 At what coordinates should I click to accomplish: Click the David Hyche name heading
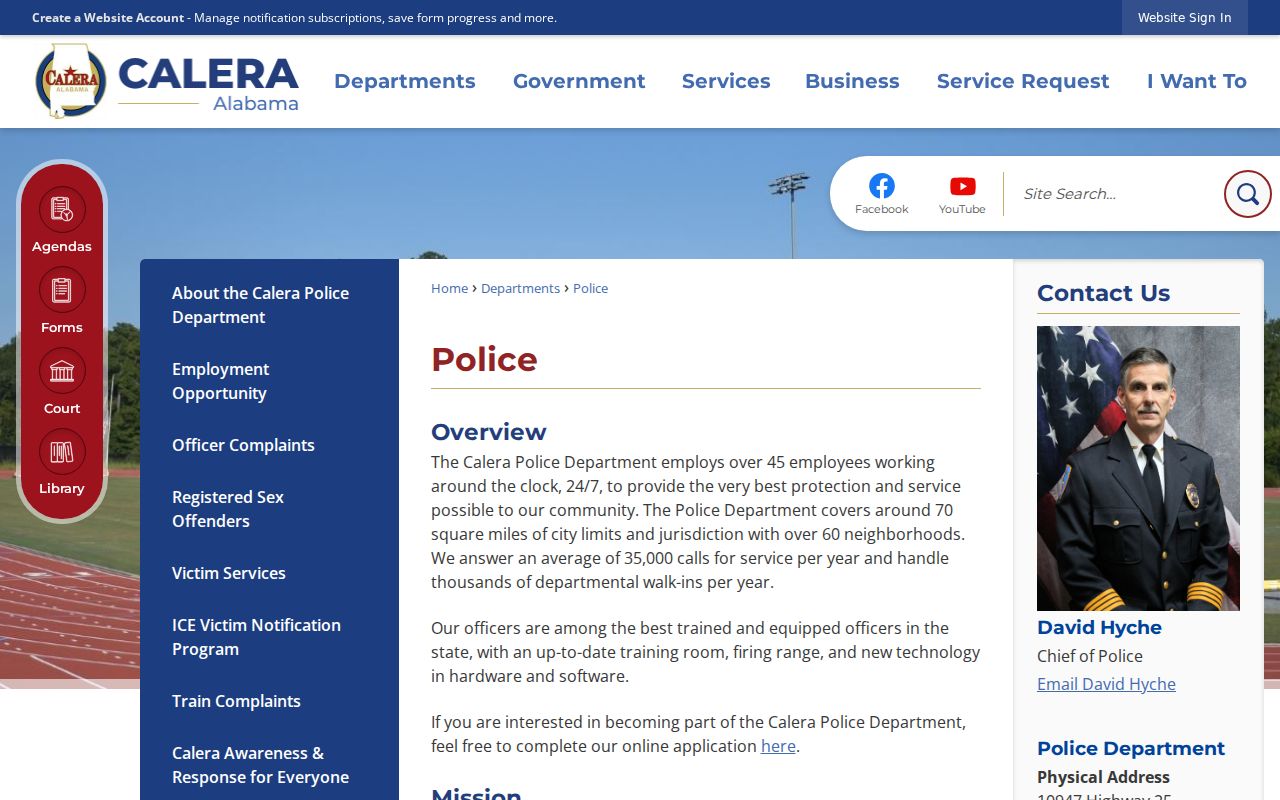pyautogui.click(x=1099, y=627)
